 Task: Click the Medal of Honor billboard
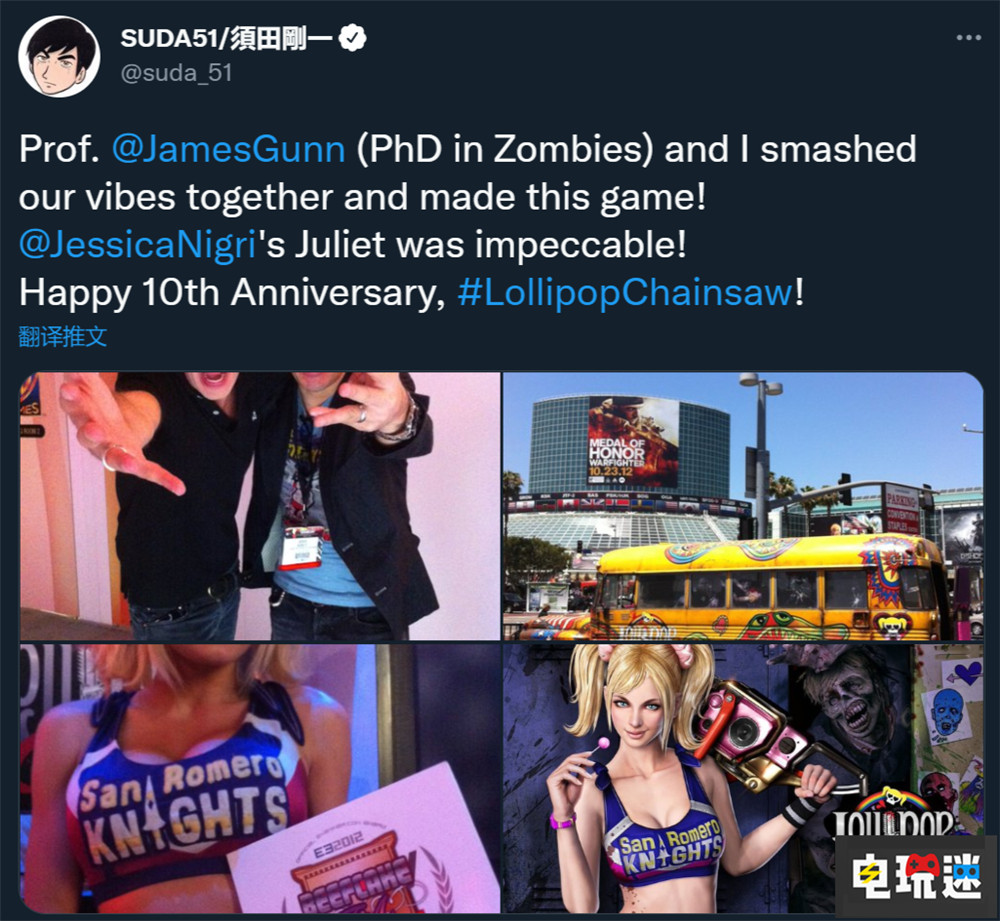tap(633, 441)
